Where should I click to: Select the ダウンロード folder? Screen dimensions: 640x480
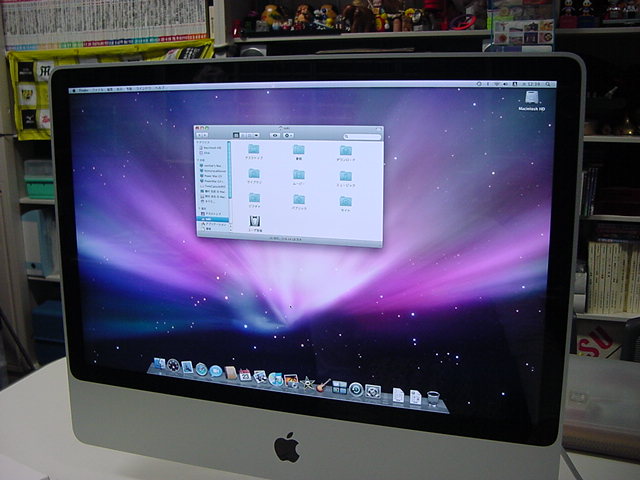coord(346,154)
